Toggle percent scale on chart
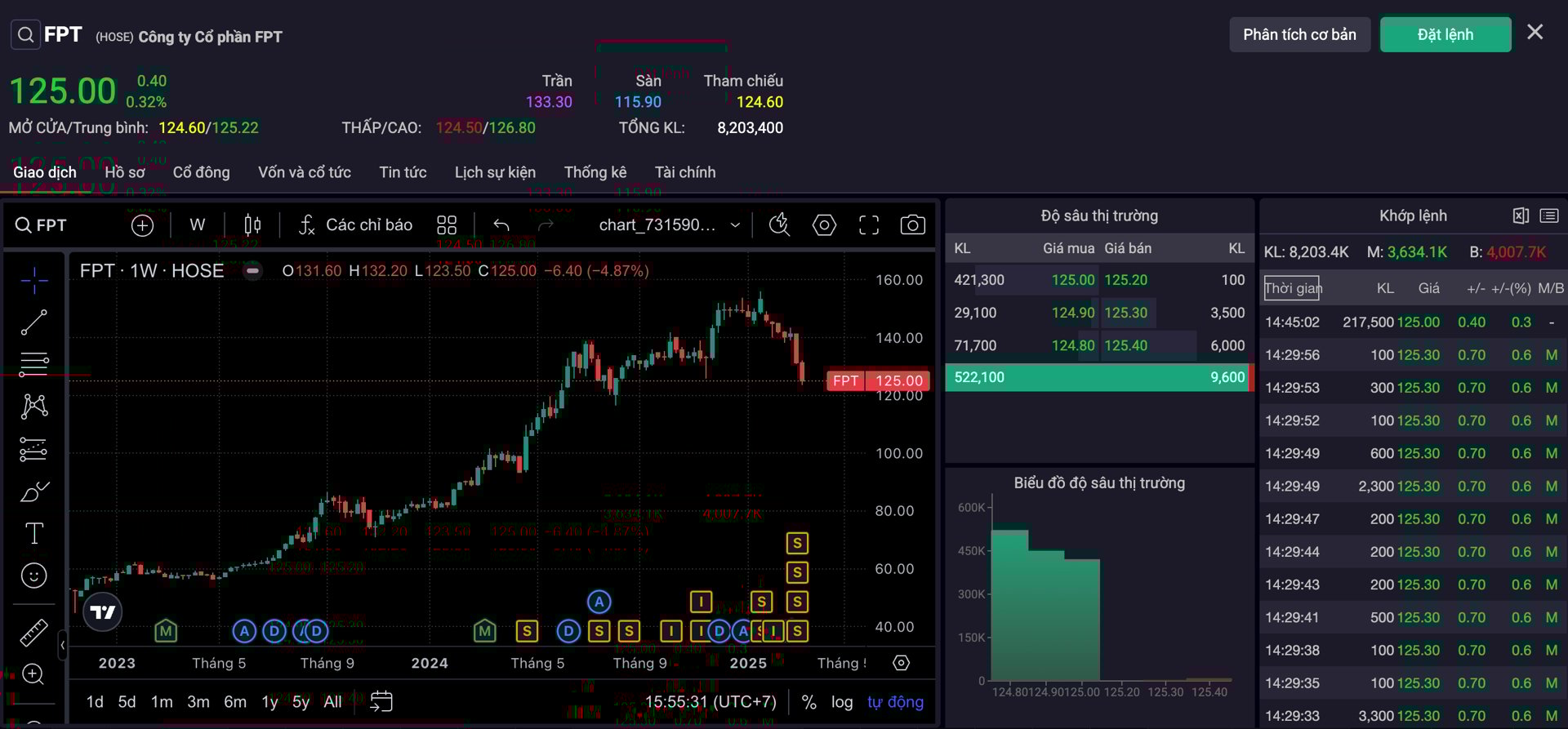The height and width of the screenshot is (729, 1568). [x=808, y=702]
